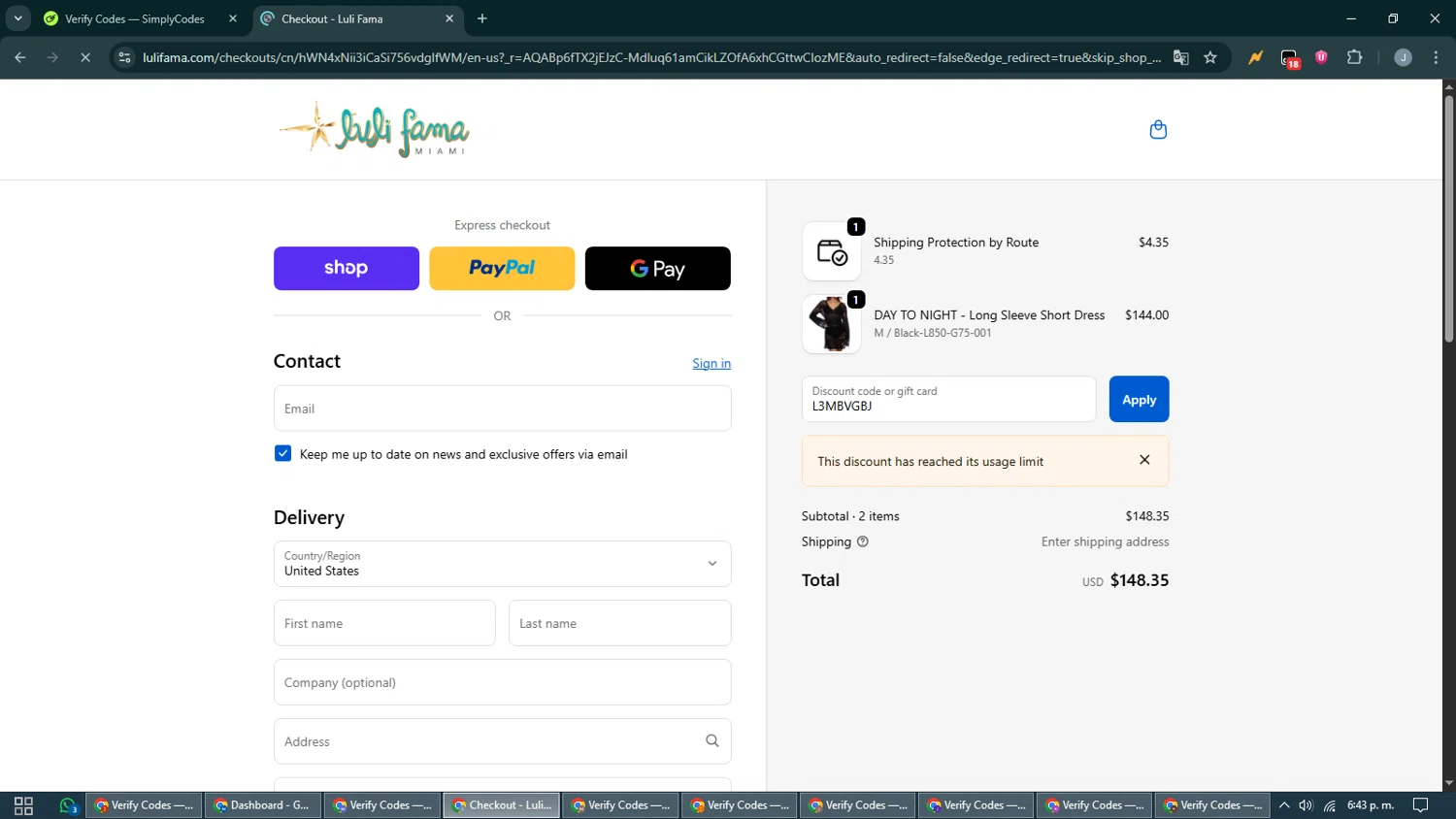Click the yellow lightning extension icon
This screenshot has height=819, width=1456.
(1256, 57)
